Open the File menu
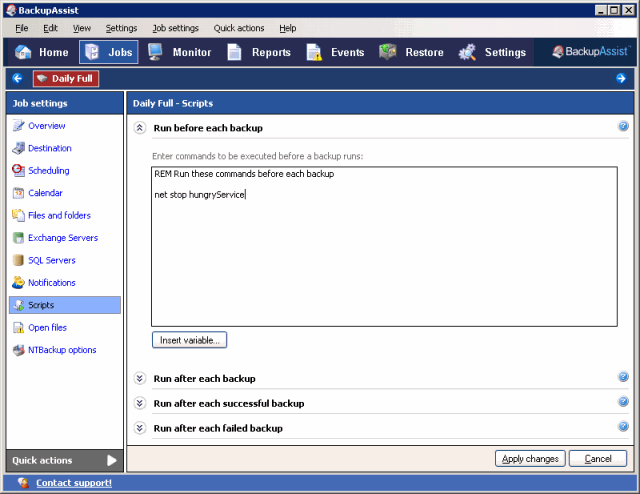This screenshot has height=494, width=640. [22, 28]
